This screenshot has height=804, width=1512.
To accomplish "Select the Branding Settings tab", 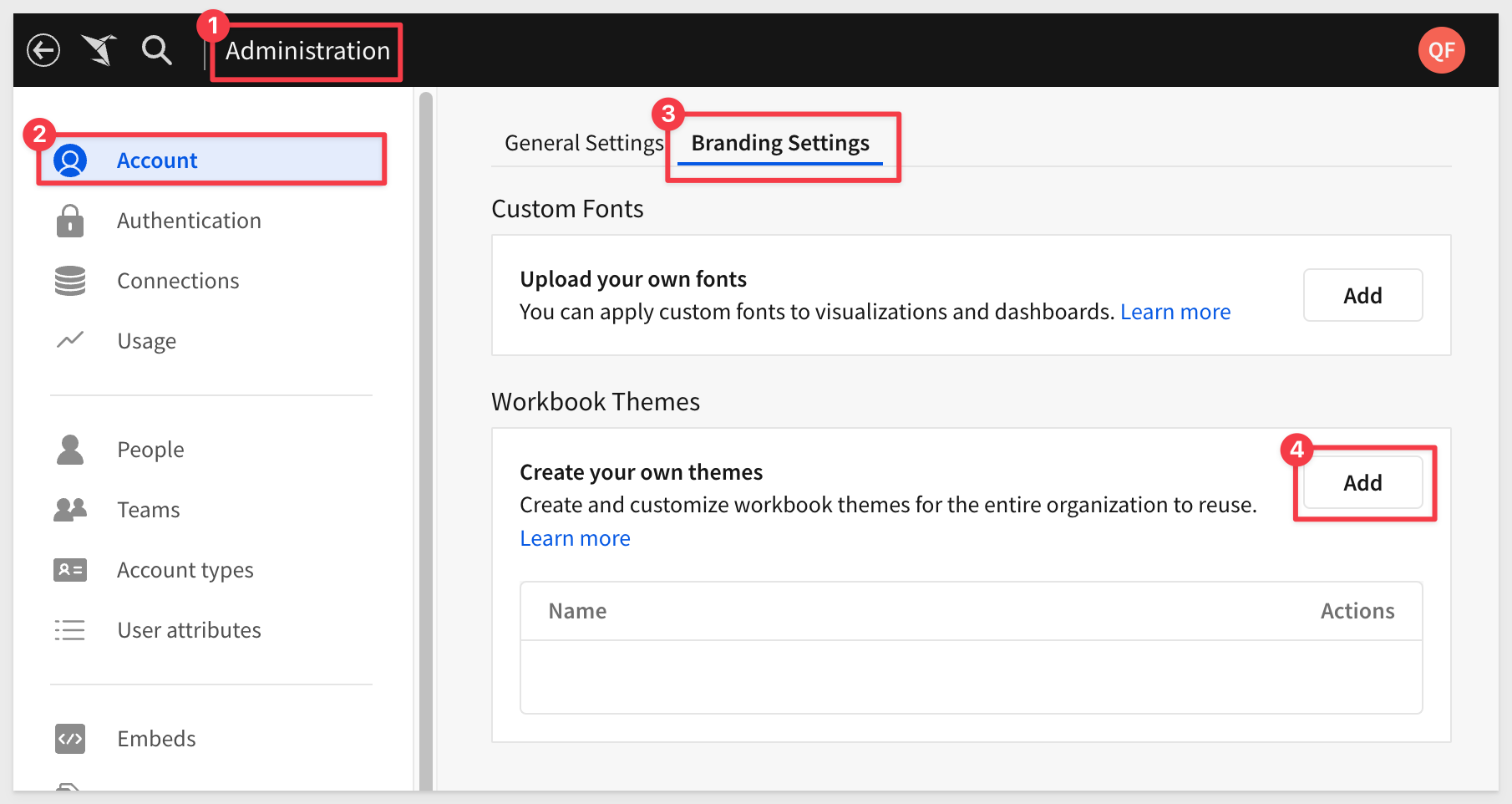I will click(x=780, y=143).
